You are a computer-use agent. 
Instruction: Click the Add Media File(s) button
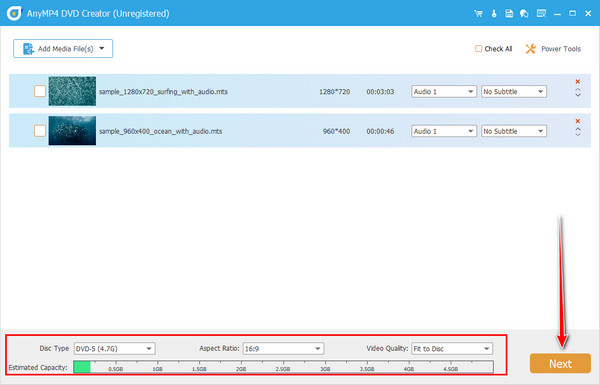point(63,49)
